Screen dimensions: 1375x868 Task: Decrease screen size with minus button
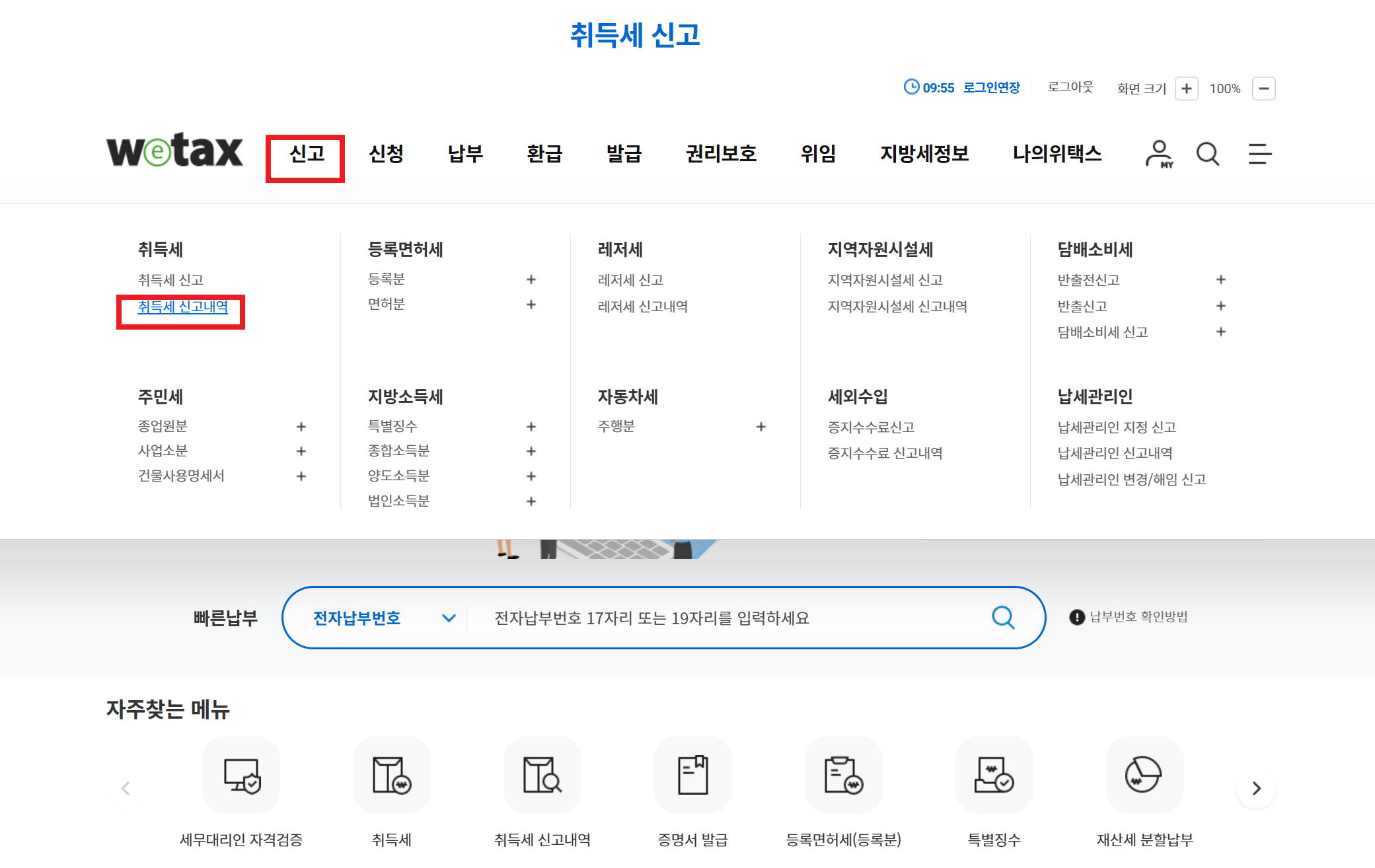1263,89
